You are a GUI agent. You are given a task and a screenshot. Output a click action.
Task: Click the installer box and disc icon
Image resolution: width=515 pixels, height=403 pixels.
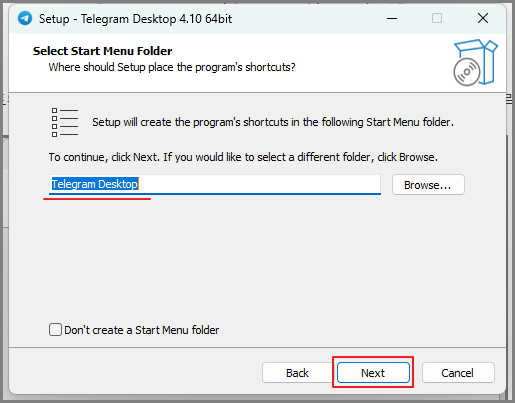tap(476, 62)
